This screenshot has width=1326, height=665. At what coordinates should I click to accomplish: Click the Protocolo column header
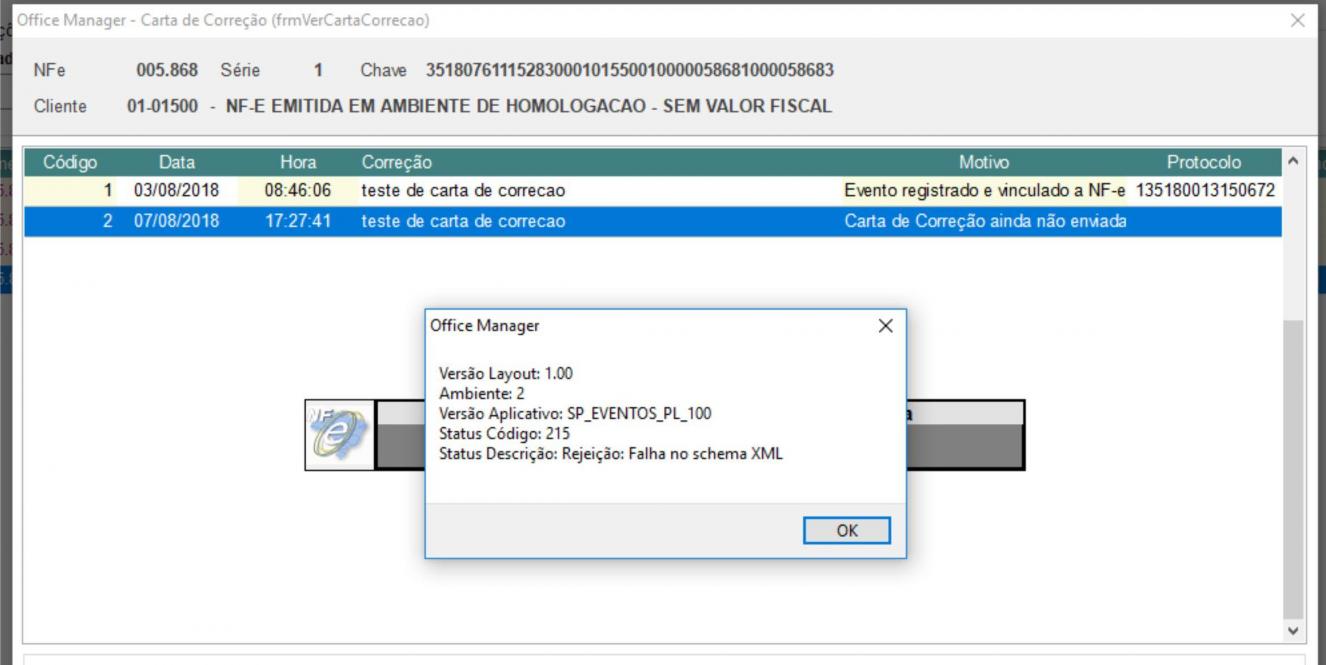click(x=1204, y=162)
